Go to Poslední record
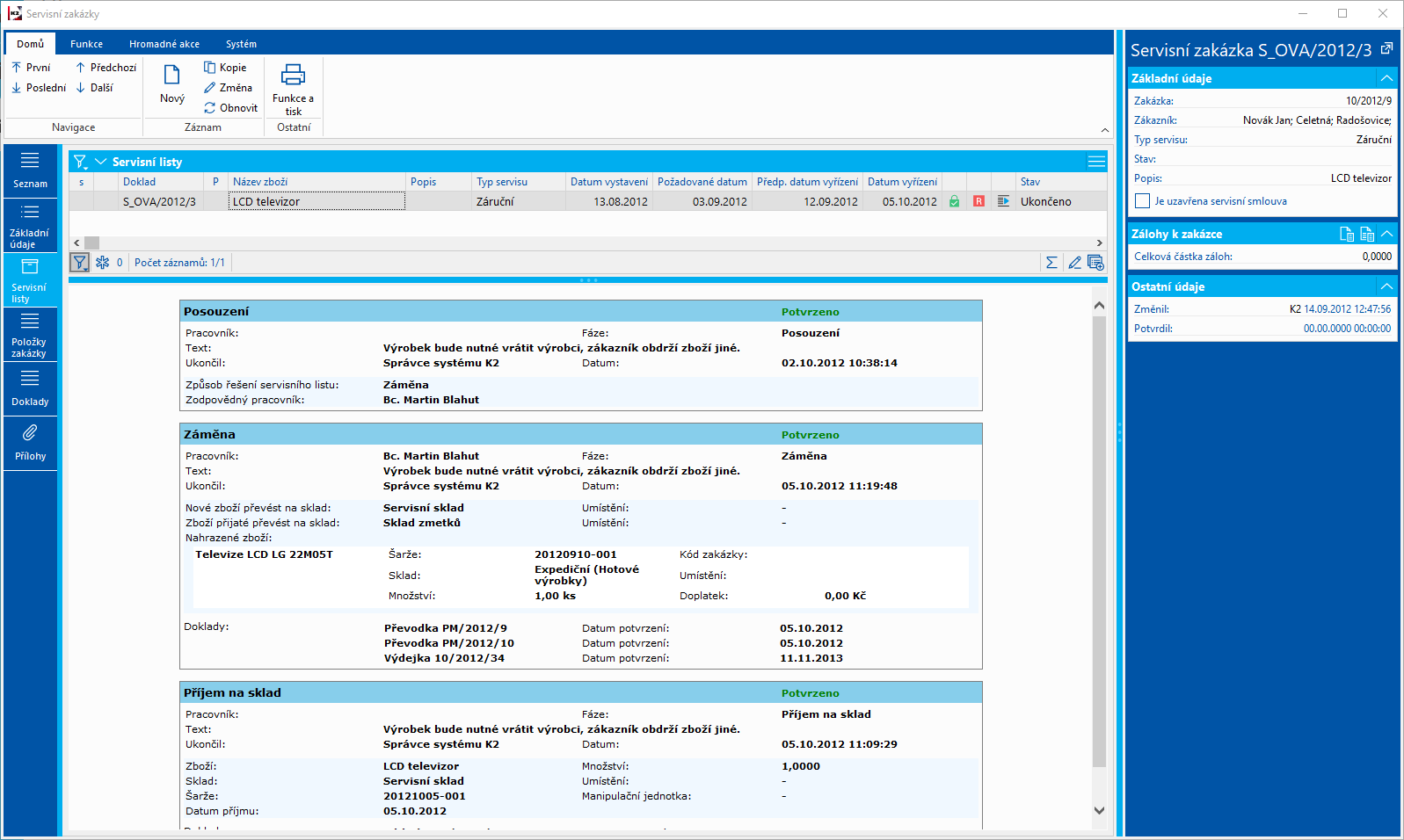The width and height of the screenshot is (1404, 840). coord(39,88)
